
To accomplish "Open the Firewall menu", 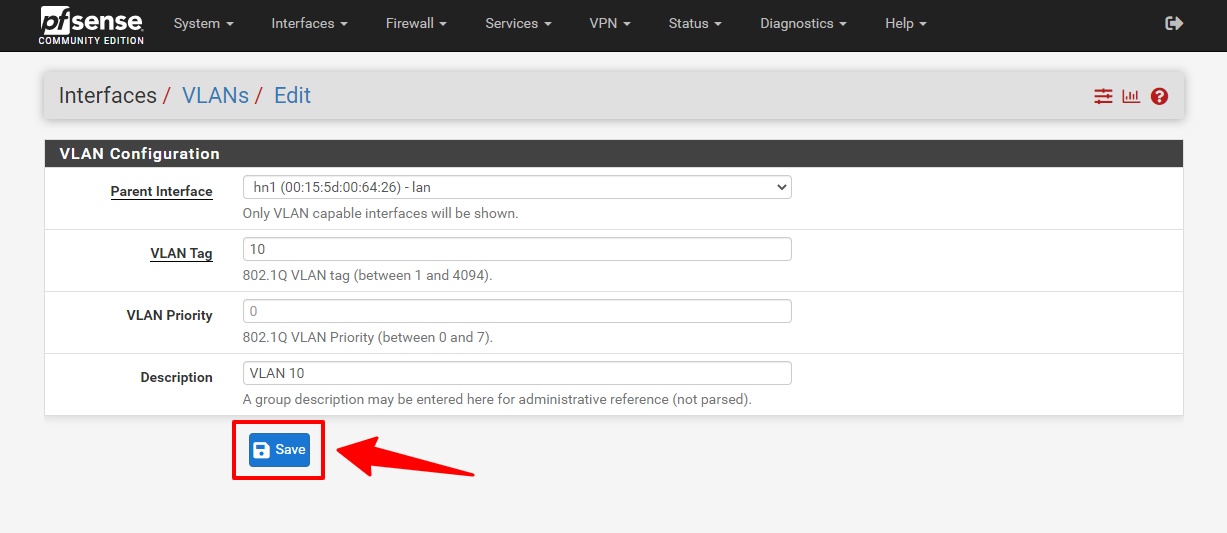I will pos(416,23).
